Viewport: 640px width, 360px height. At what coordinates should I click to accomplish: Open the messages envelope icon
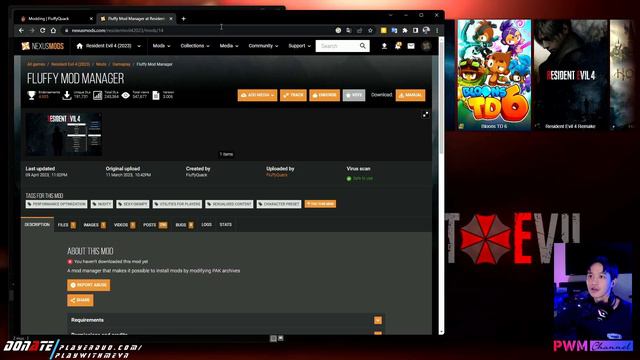click(411, 46)
